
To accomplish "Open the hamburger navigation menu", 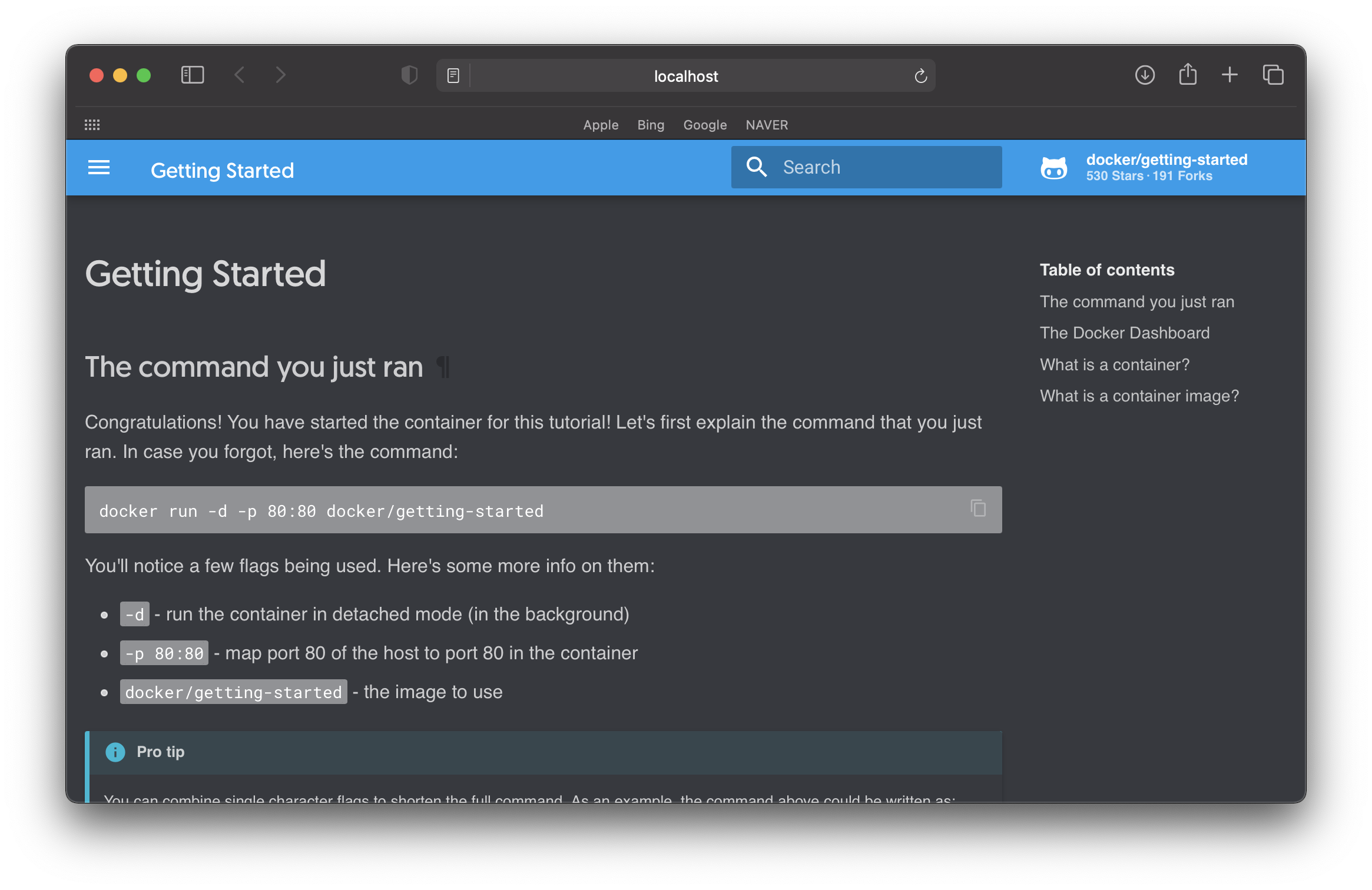I will point(98,168).
